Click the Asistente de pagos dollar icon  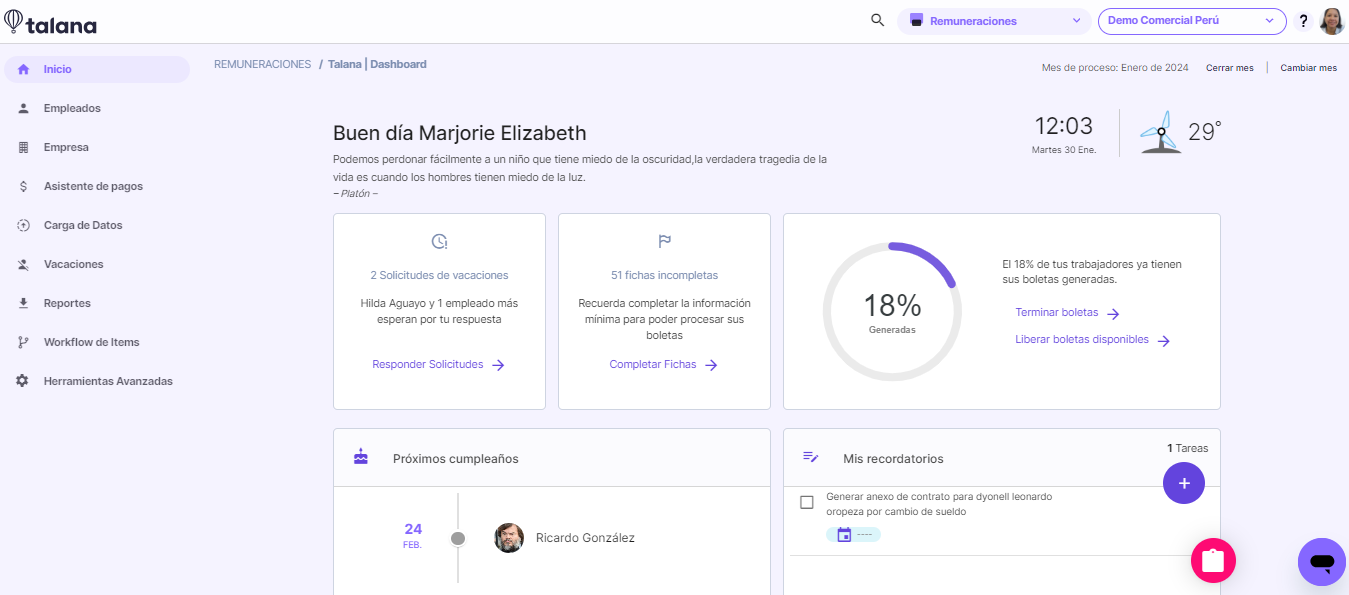[x=23, y=186]
